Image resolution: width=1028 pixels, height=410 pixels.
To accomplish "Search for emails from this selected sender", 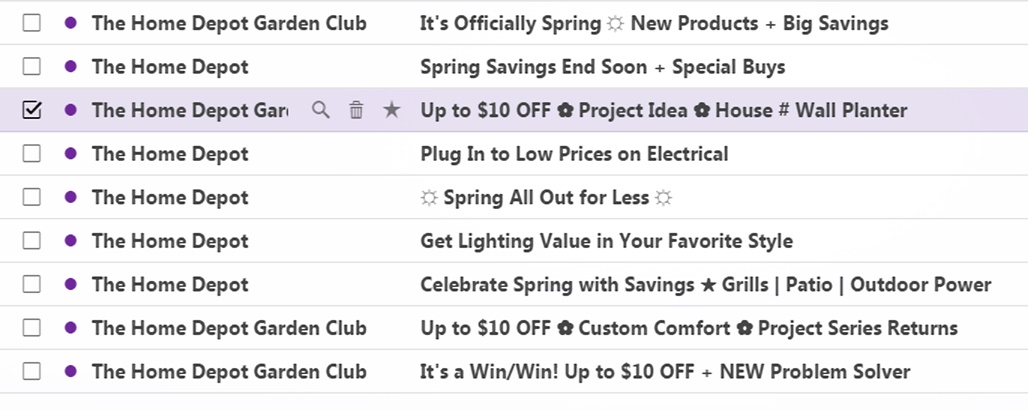I will click(x=320, y=110).
